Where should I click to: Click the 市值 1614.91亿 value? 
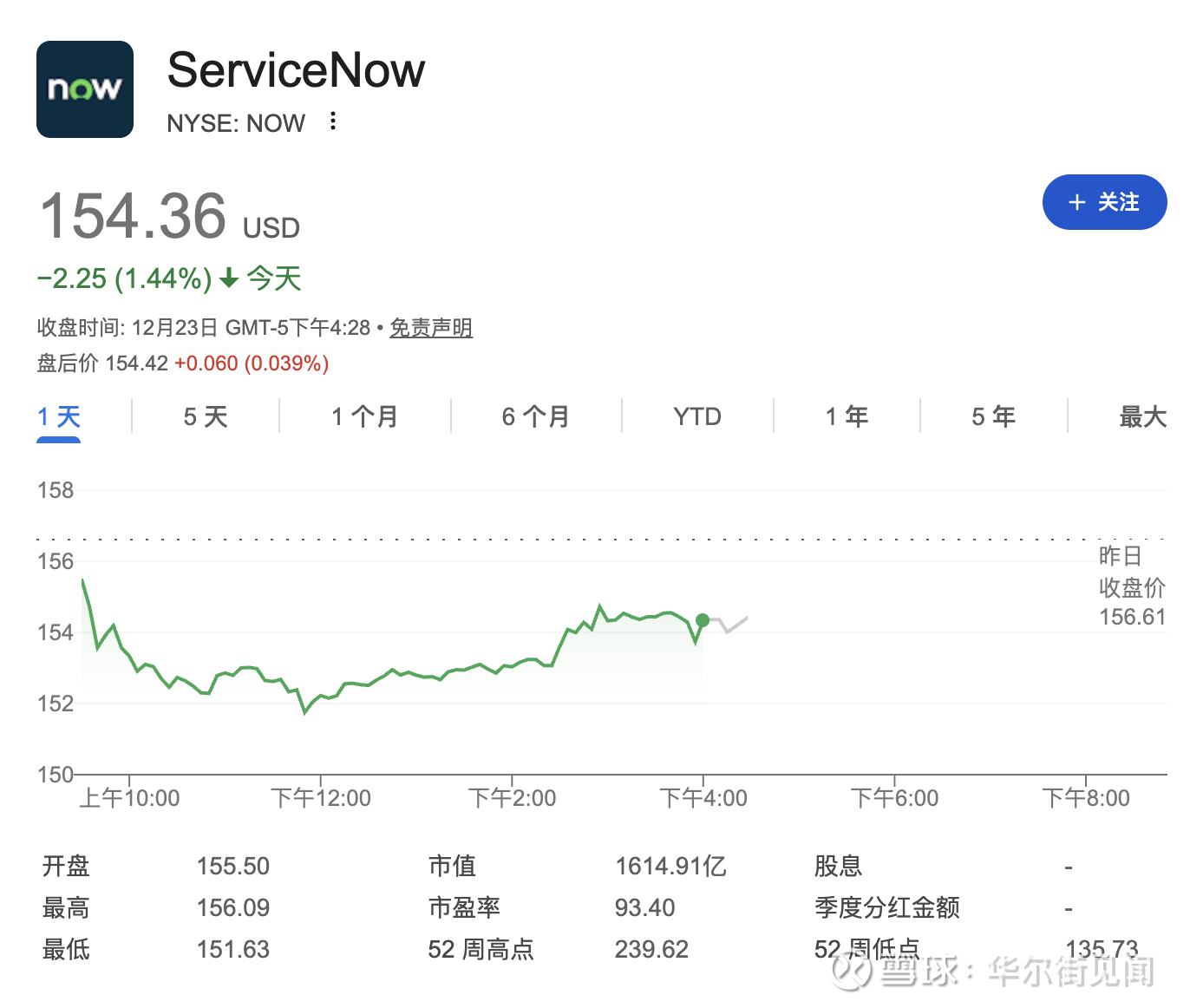(670, 866)
